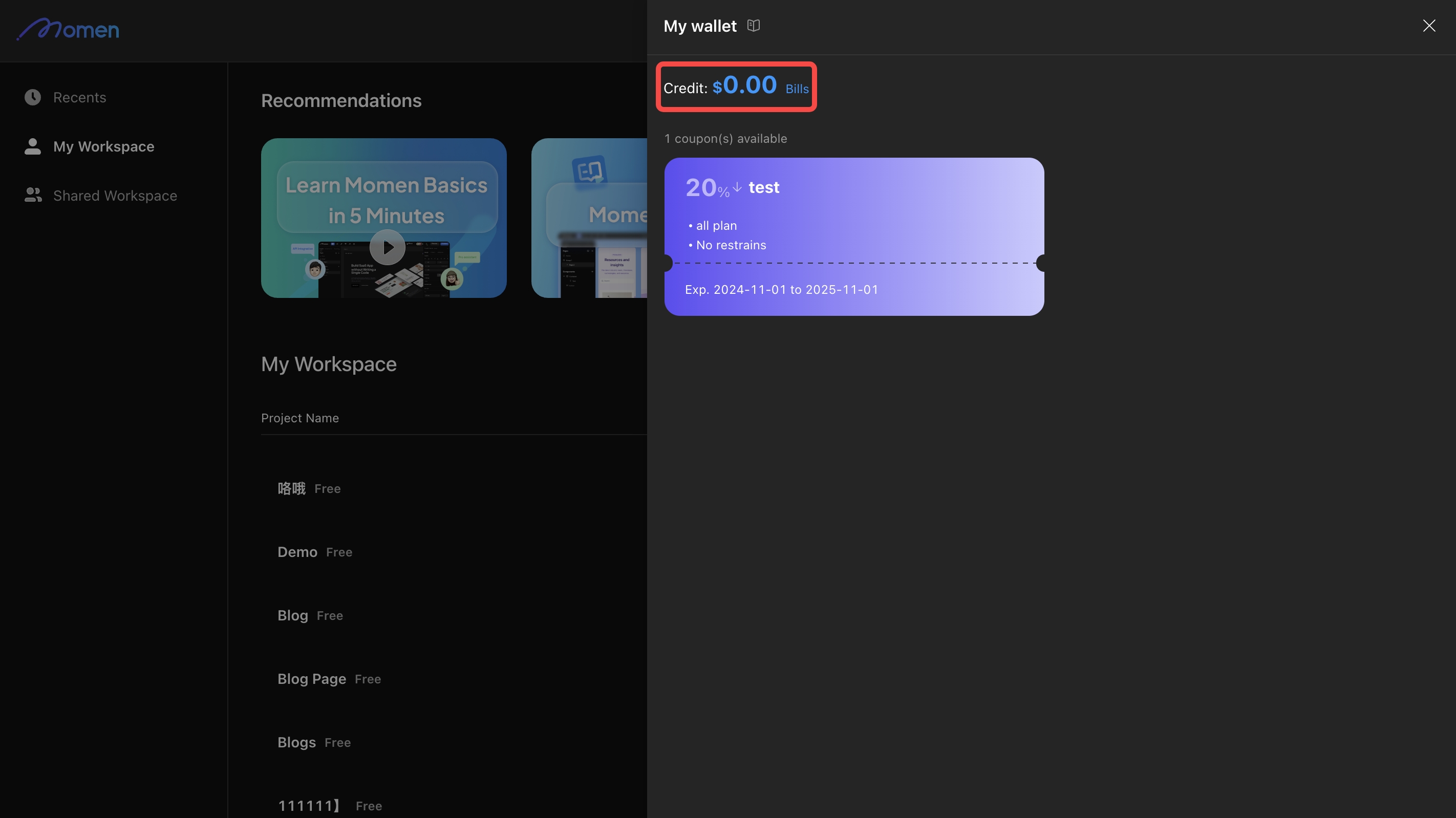Click the Project Name column header
Screen dimensions: 1456x818
299,418
